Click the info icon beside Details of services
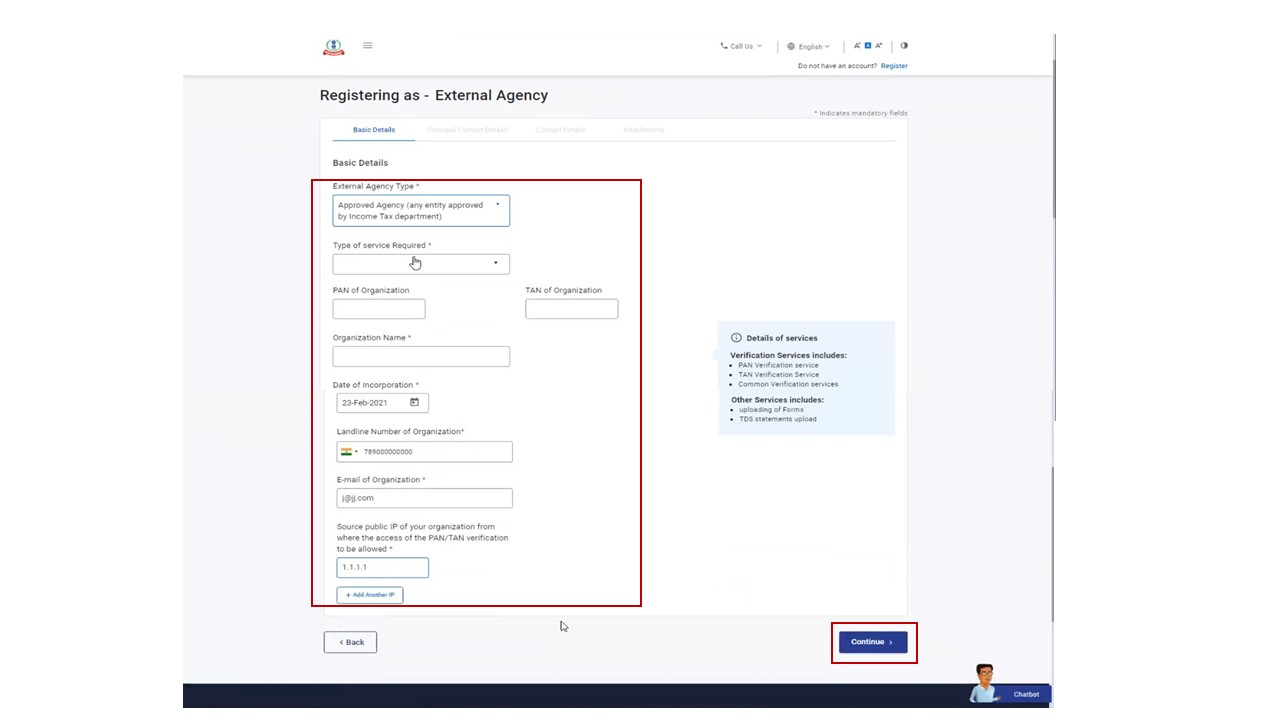Image resolution: width=1280 pixels, height=720 pixels. pyautogui.click(x=736, y=338)
